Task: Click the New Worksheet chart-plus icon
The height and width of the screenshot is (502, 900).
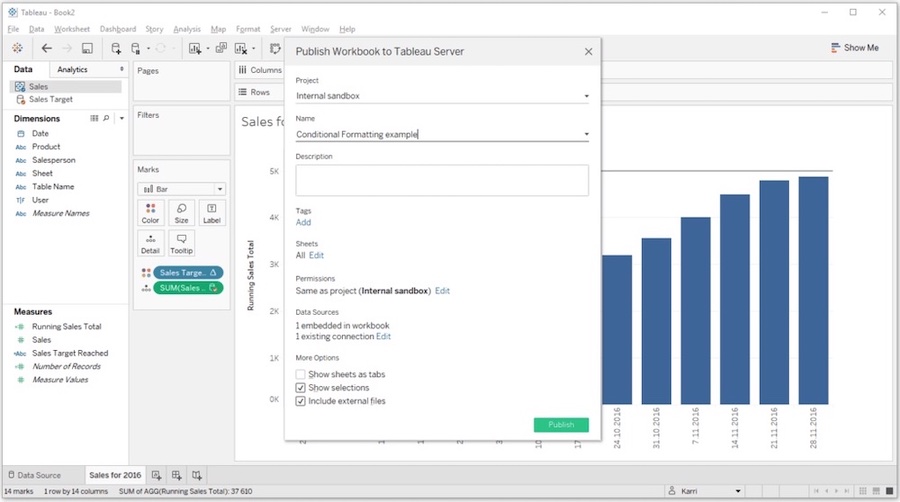Action: click(195, 48)
